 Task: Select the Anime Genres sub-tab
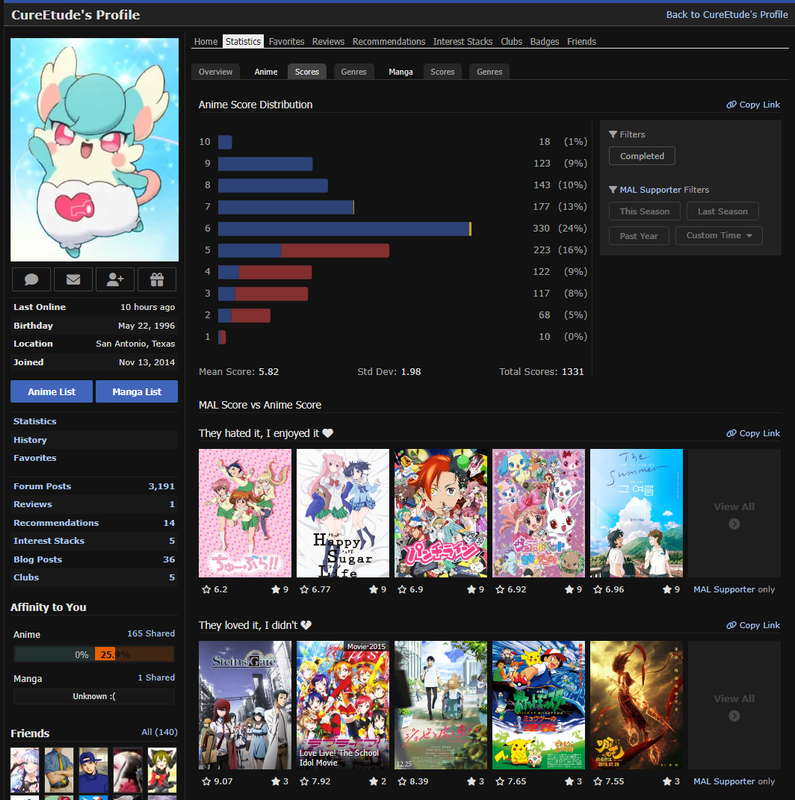354,72
